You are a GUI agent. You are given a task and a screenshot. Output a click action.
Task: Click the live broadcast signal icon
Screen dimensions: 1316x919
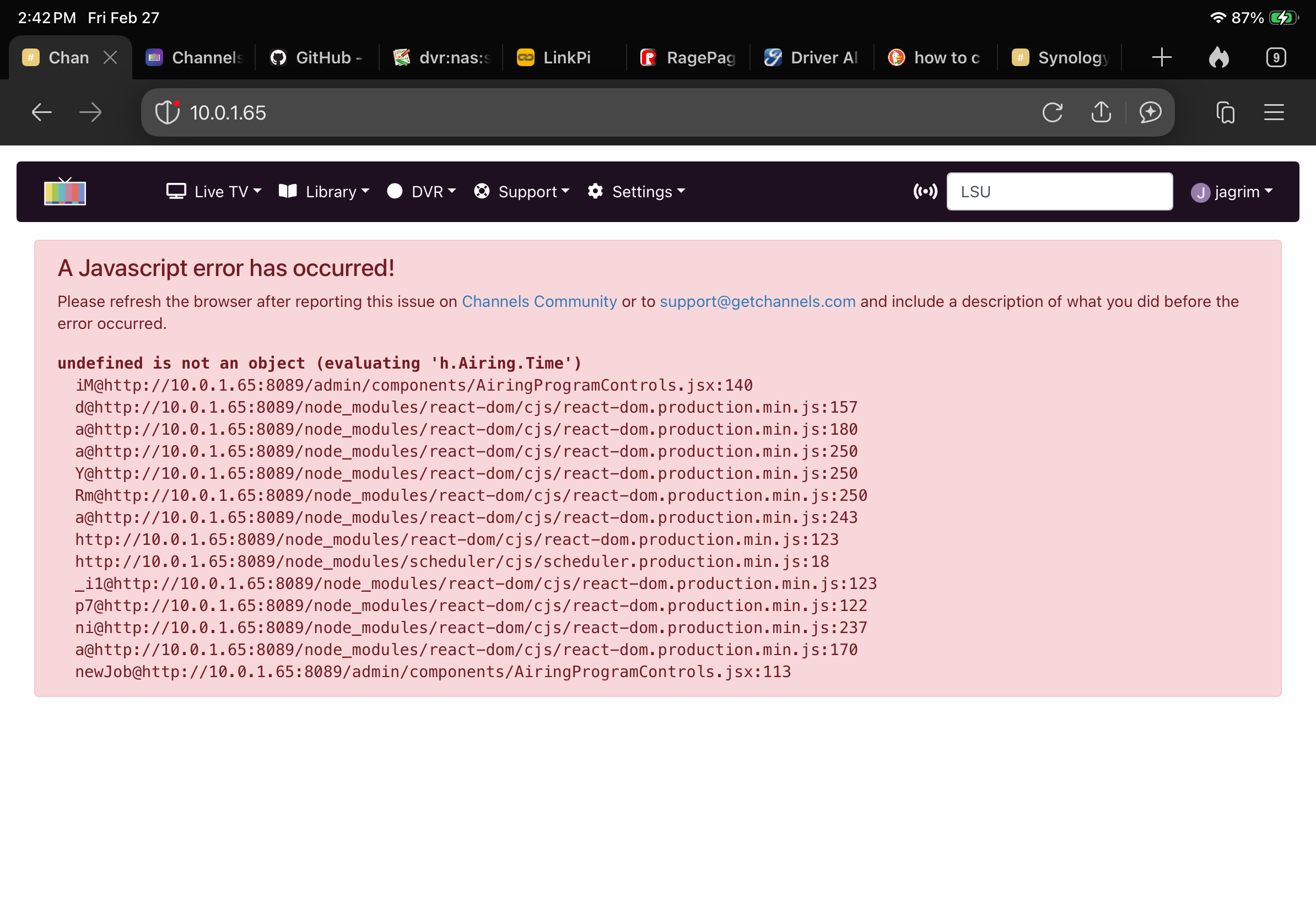pos(925,191)
